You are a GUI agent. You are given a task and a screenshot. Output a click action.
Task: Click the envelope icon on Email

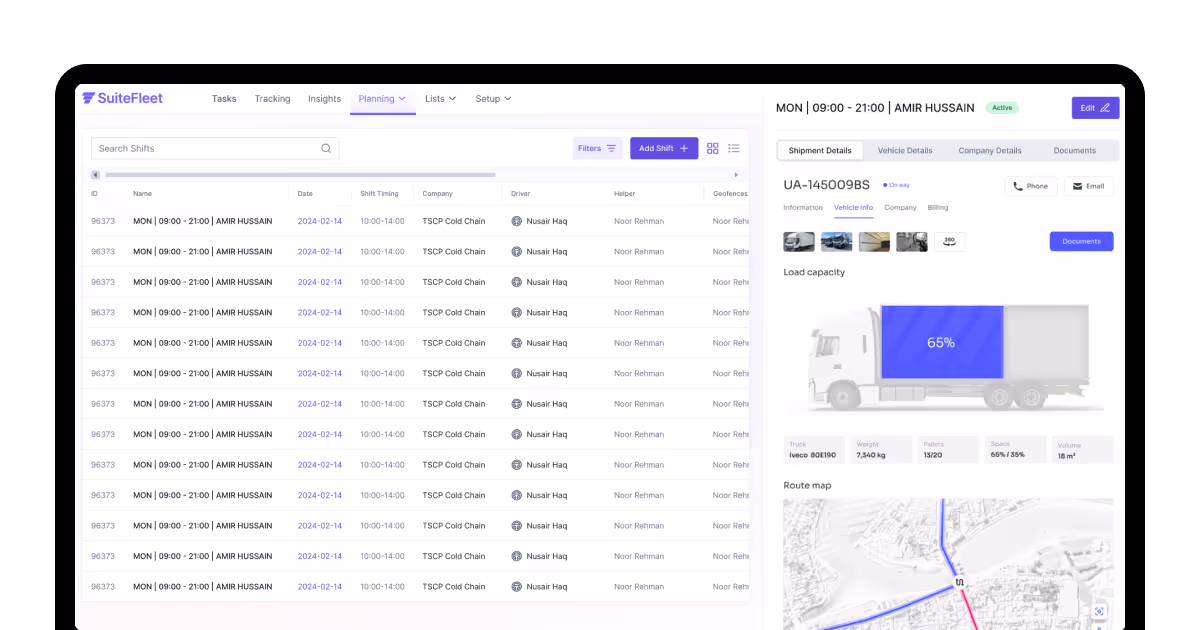[1077, 186]
